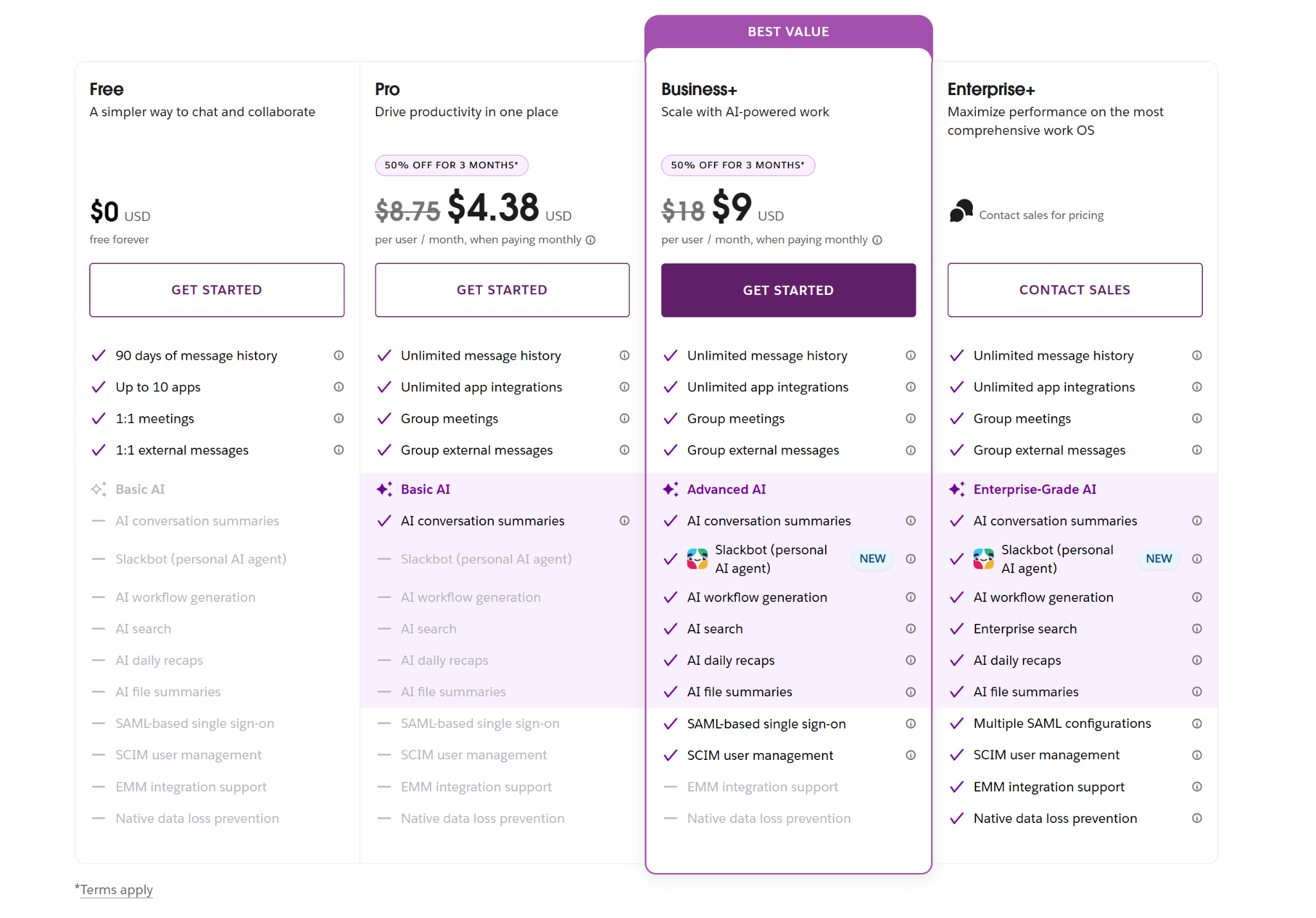Click the Advanced AI section heading
The image size is (1316, 918).
pyautogui.click(x=726, y=490)
